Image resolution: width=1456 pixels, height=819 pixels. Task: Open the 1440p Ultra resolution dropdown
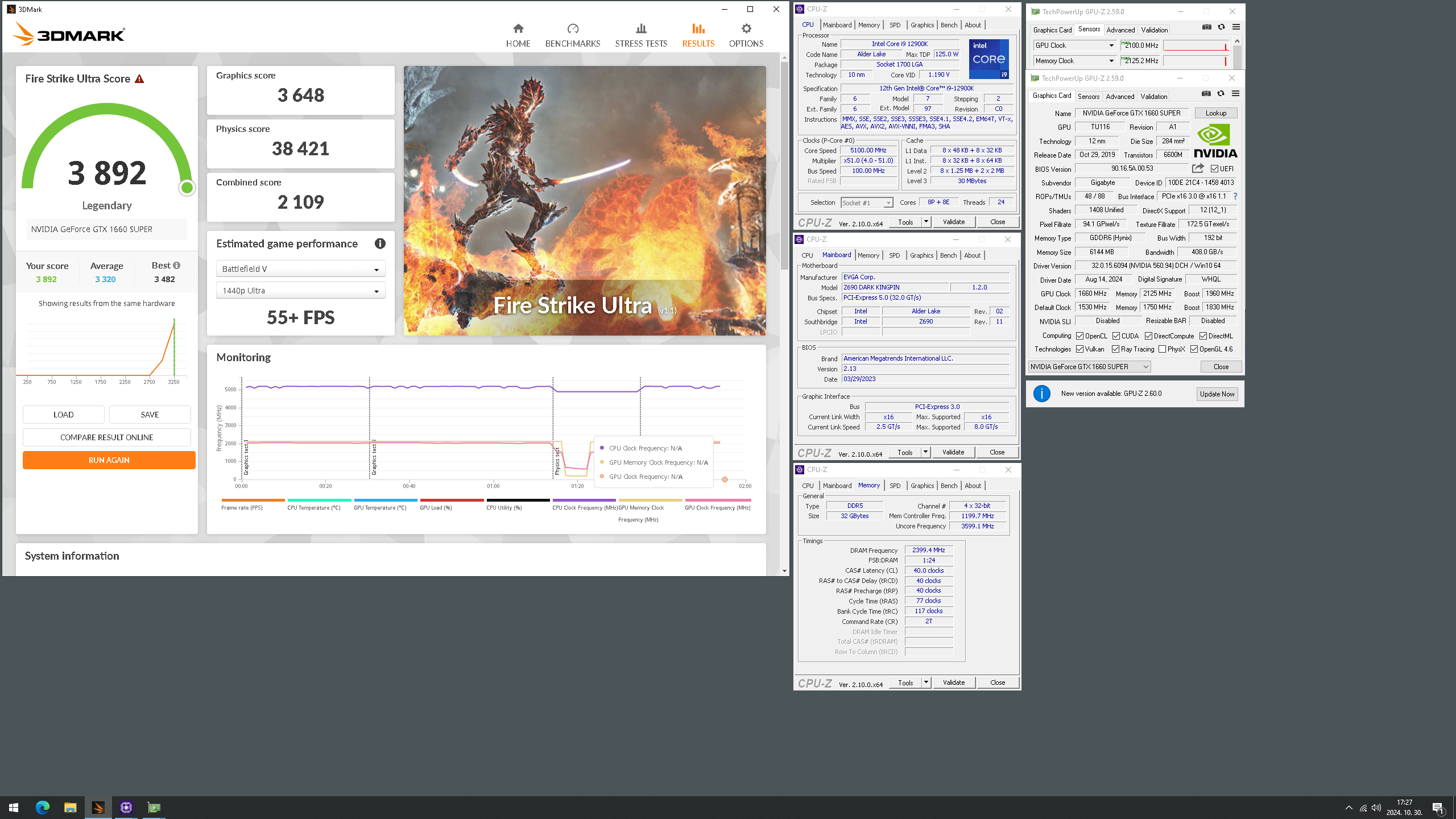click(300, 291)
